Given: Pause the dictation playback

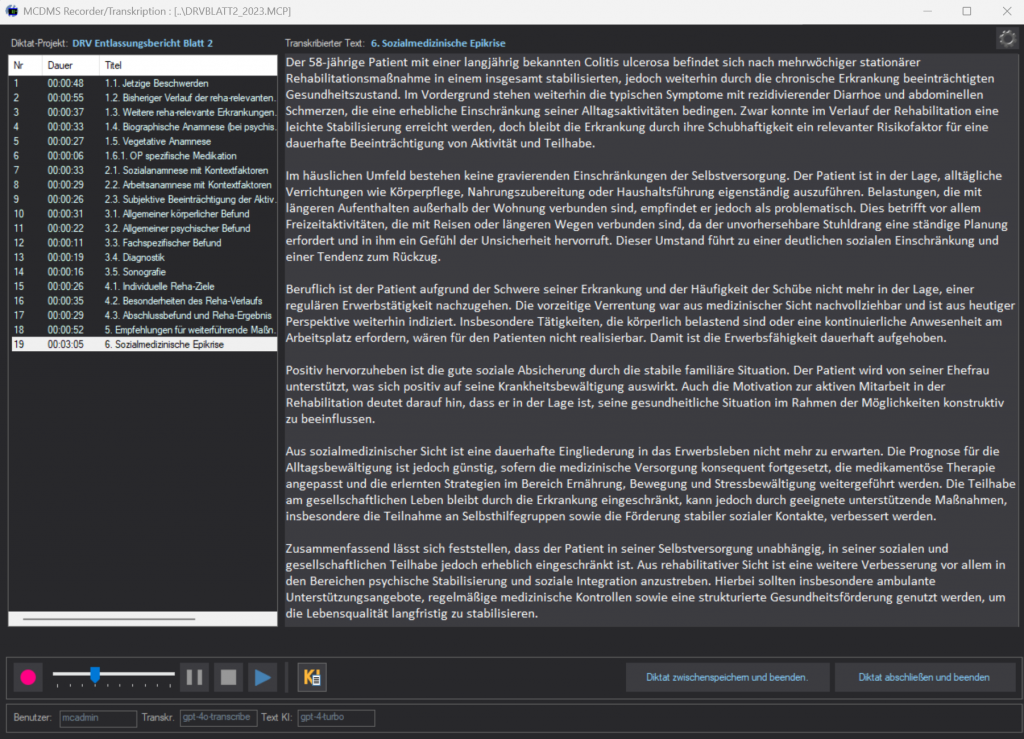Looking at the screenshot, I should pos(195,677).
